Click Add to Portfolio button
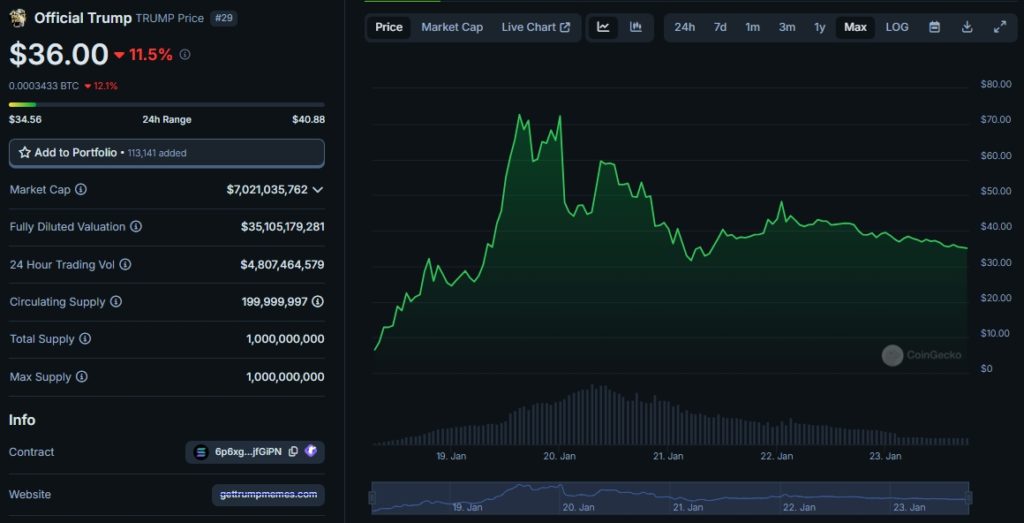Screen dimensions: 1024x523 pos(167,153)
